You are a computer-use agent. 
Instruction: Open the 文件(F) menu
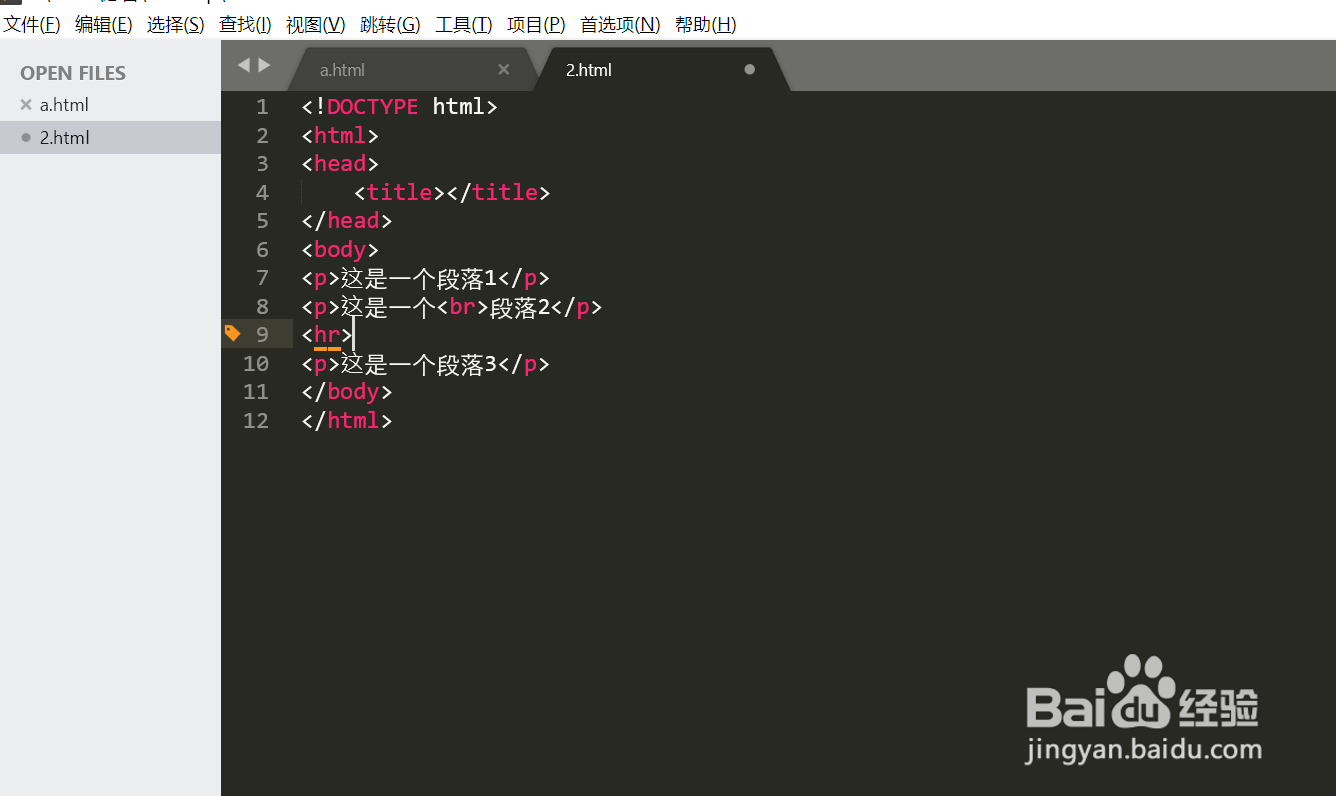click(x=32, y=25)
